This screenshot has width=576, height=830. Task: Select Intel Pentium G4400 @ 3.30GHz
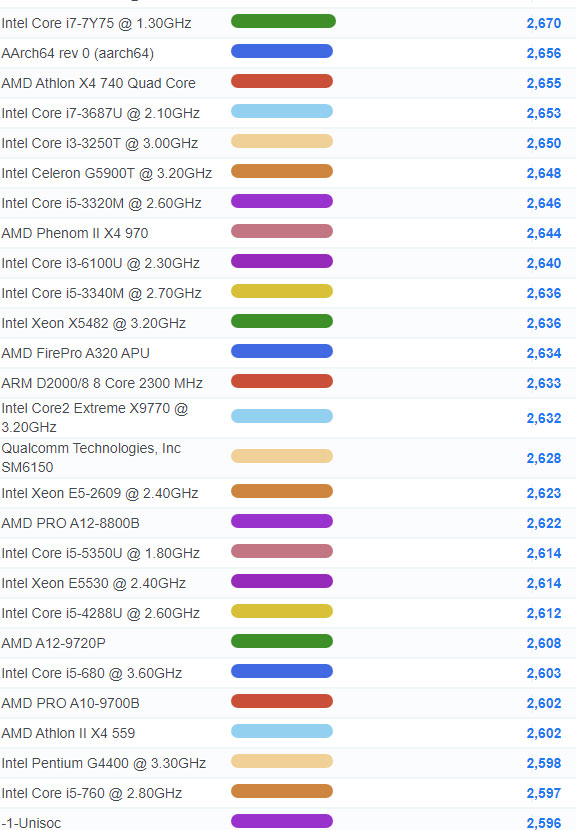(x=104, y=763)
